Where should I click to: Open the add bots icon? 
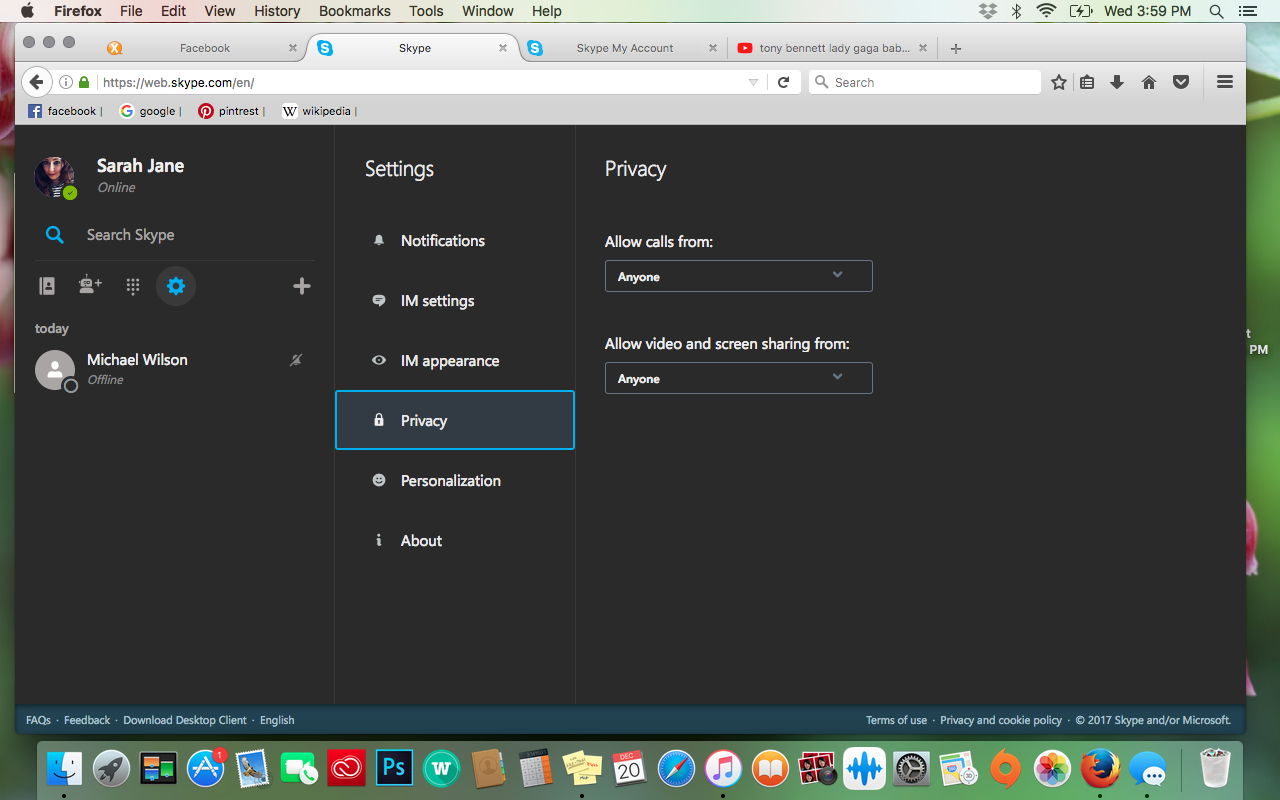[x=90, y=286]
